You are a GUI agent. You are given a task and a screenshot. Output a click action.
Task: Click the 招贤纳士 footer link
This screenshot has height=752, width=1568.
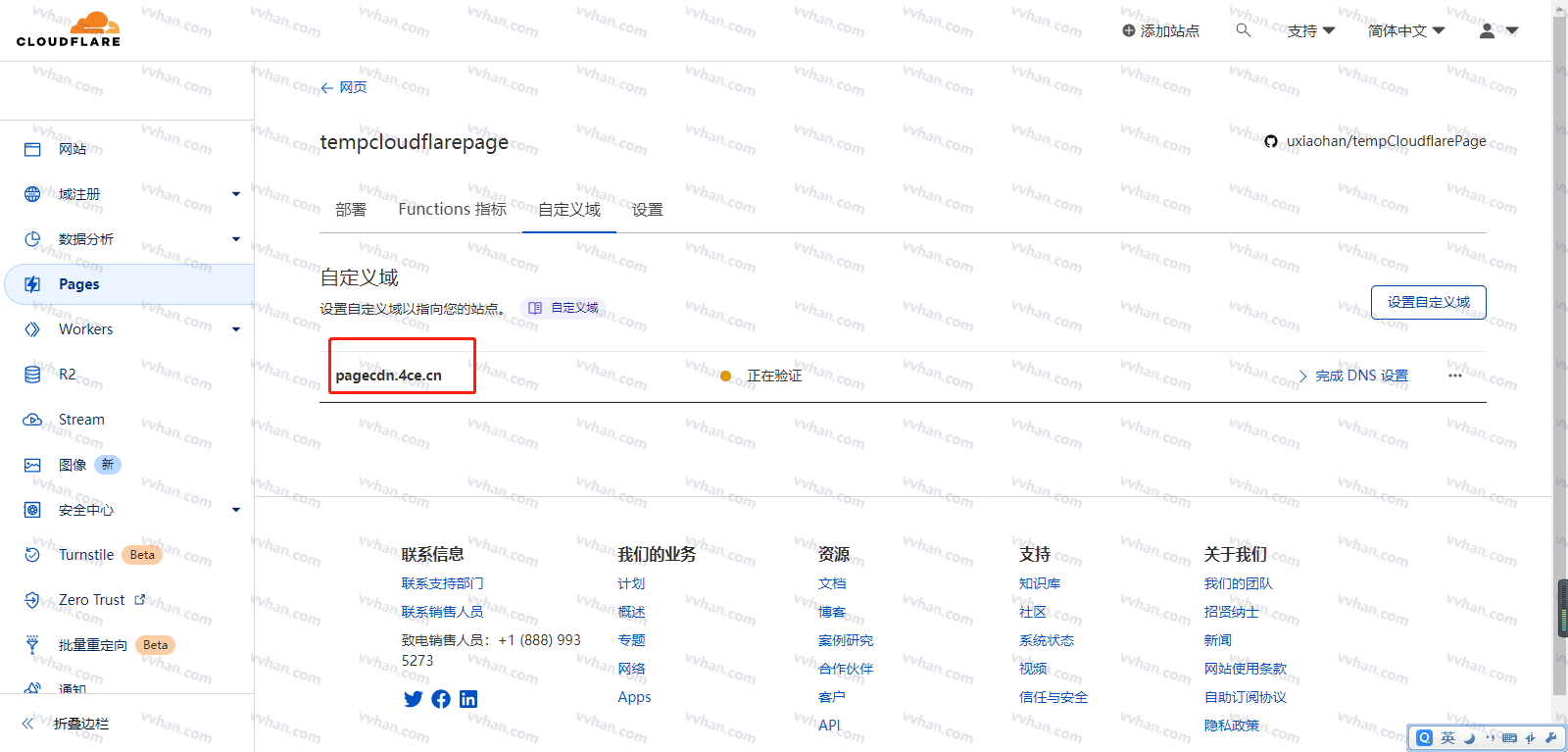tap(1232, 612)
